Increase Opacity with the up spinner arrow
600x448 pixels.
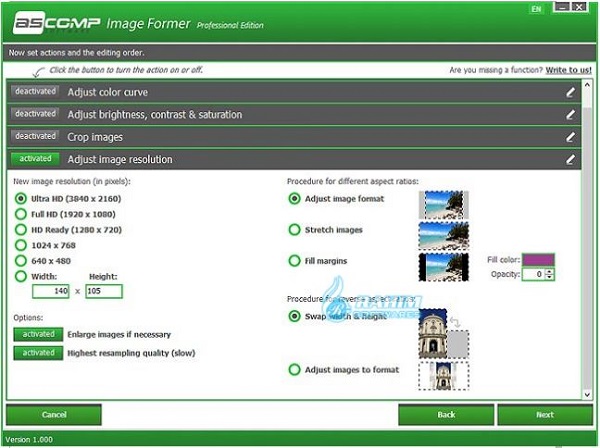(x=549, y=271)
